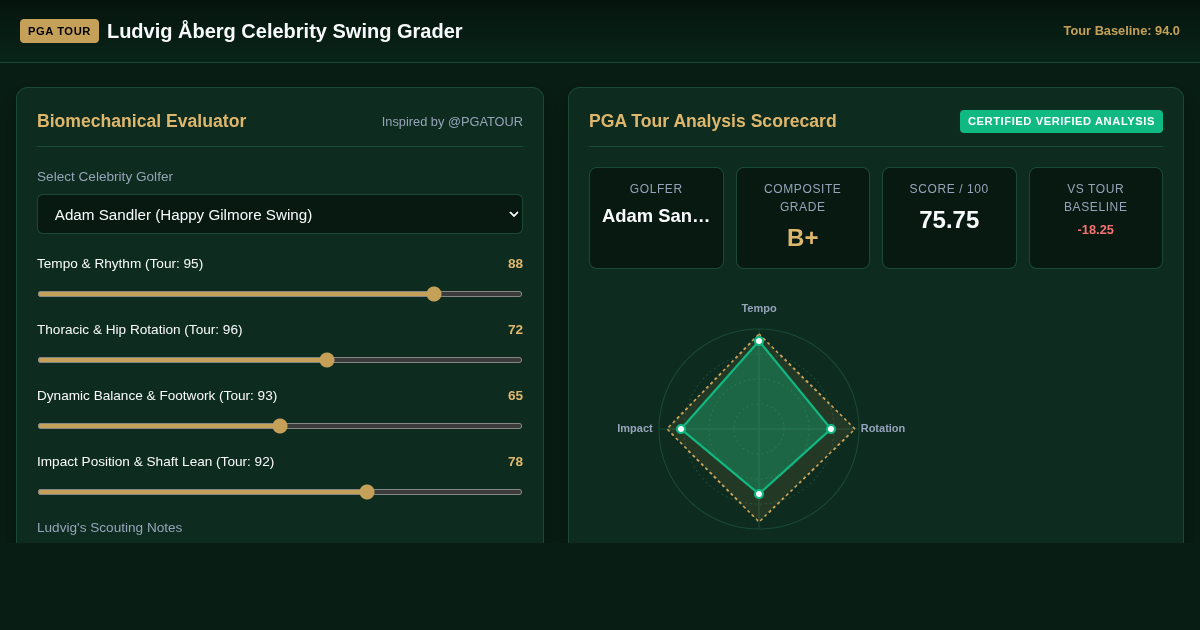Click the -18.25 vs tour baseline value
This screenshot has width=1200, height=630.
1095,230
